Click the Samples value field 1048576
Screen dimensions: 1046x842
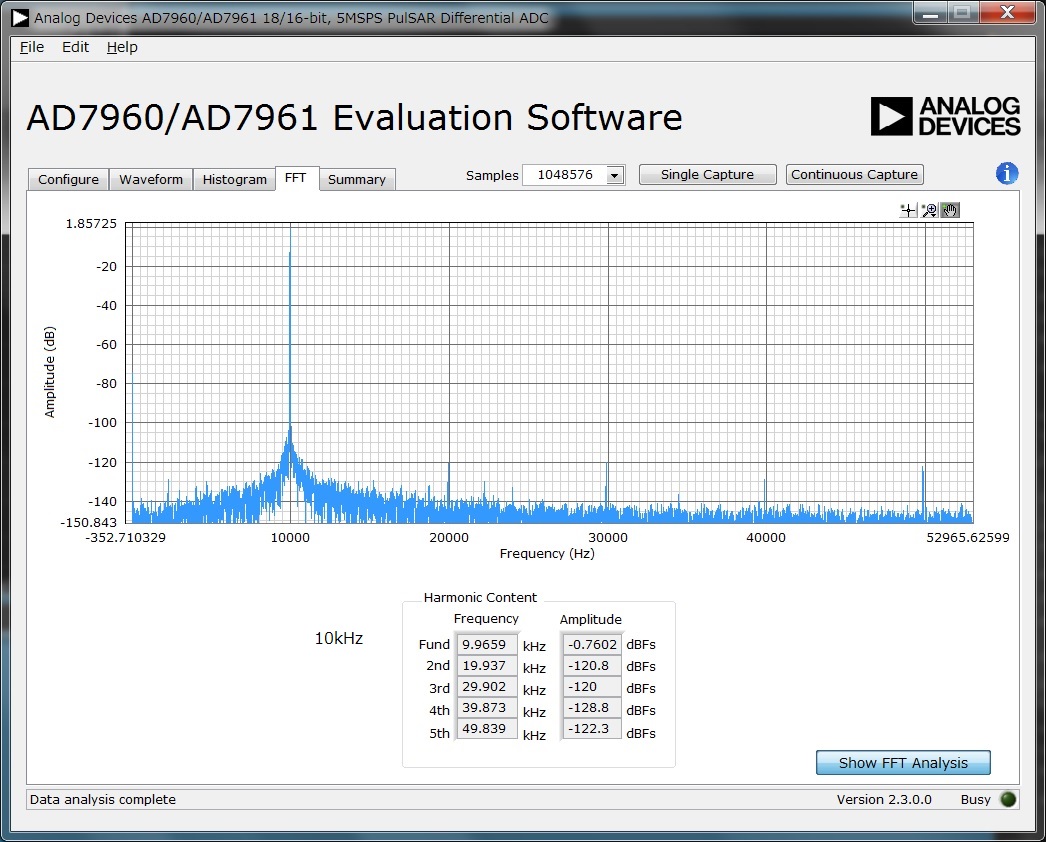564,175
